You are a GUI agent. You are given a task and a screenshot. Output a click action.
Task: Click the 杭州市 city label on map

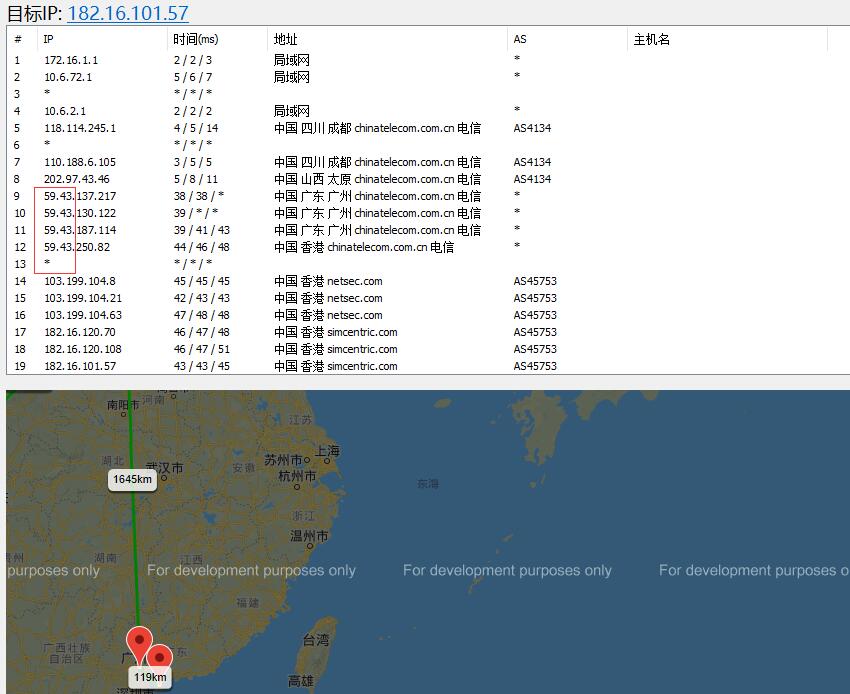297,476
